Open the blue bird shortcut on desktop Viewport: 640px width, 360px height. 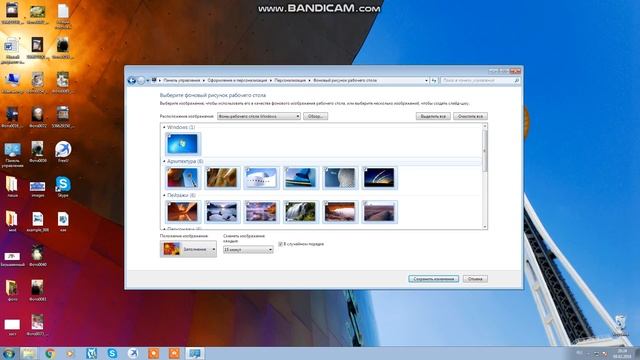(63, 152)
